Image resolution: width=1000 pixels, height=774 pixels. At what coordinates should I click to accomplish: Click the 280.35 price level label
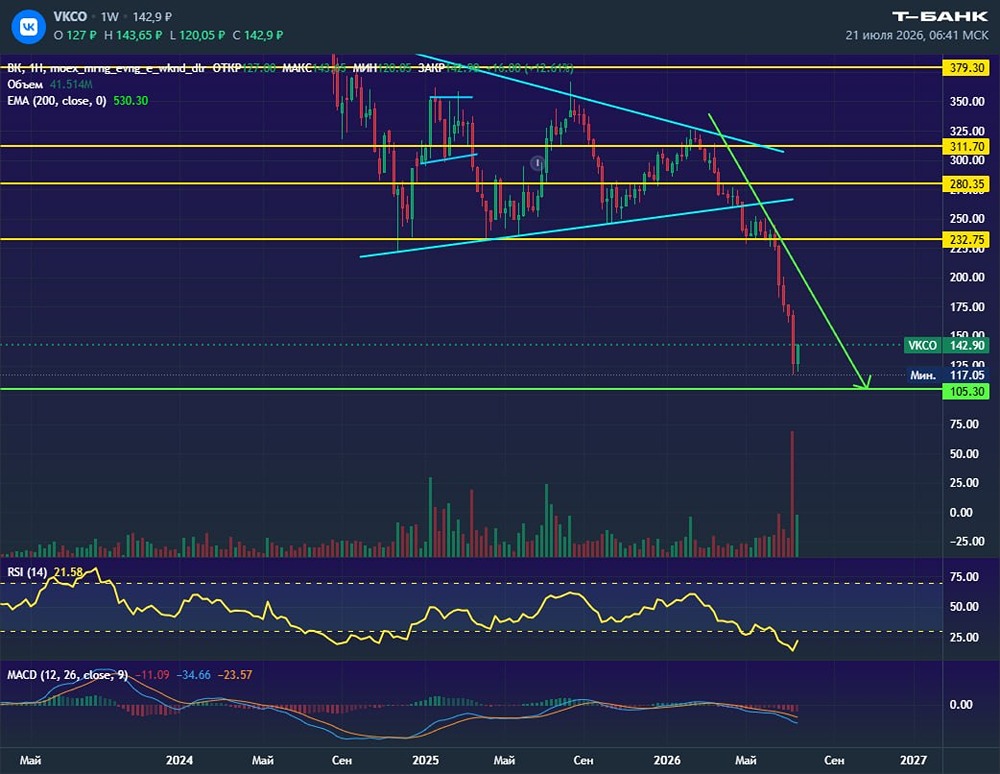pos(966,184)
